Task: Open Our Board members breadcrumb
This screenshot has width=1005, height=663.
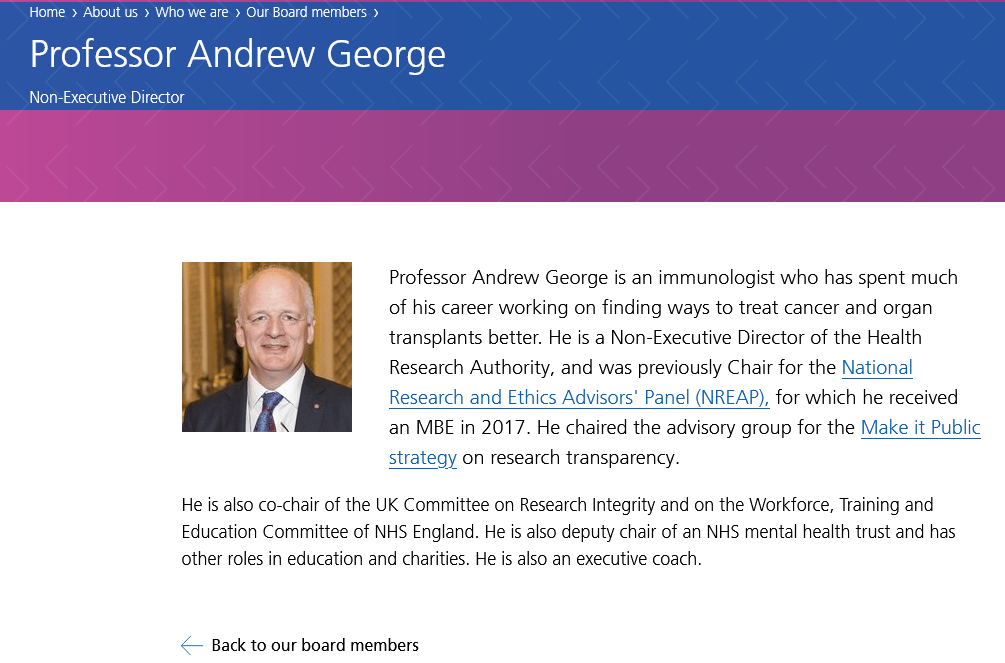Action: [x=306, y=13]
